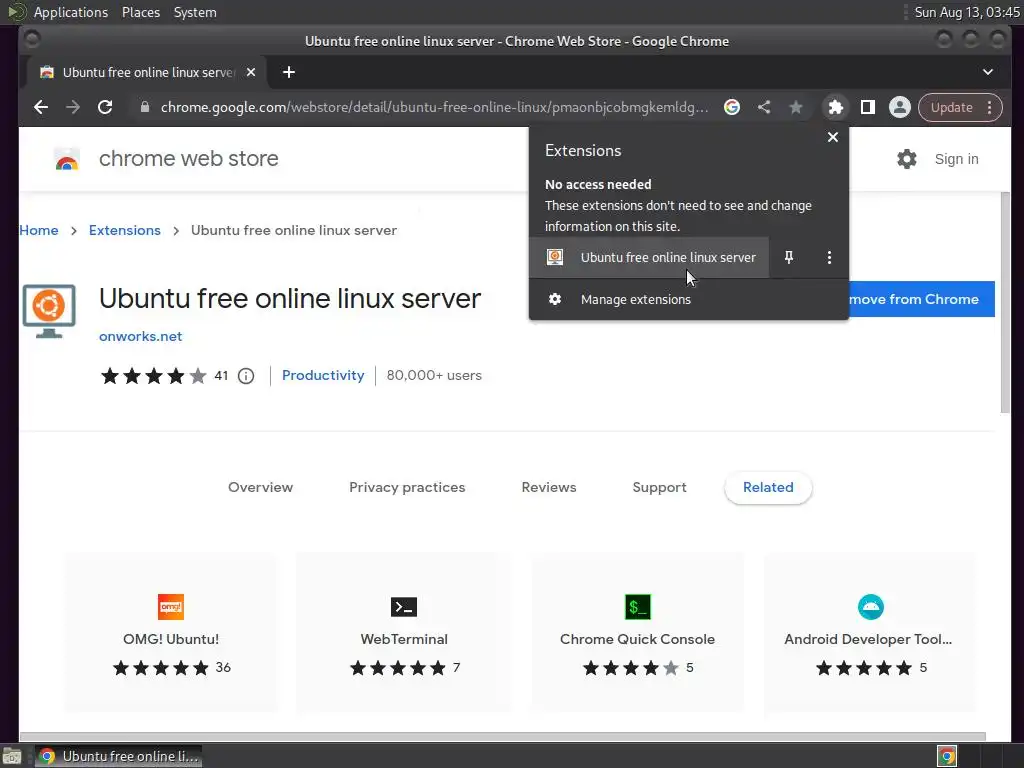Share this page via the share icon

pyautogui.click(x=764, y=107)
